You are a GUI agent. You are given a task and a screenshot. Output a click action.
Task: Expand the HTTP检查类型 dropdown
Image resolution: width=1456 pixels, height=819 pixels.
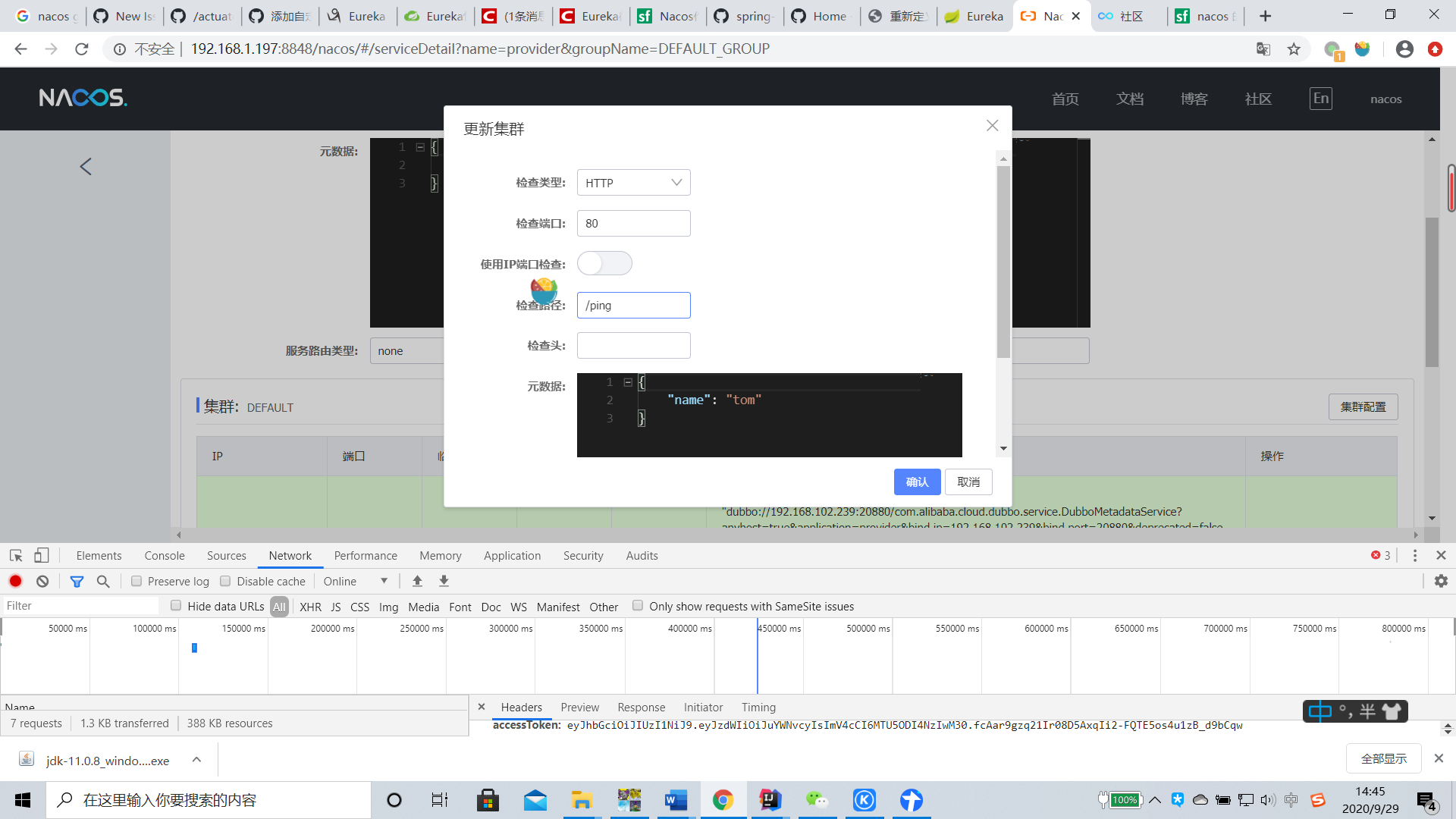click(633, 183)
